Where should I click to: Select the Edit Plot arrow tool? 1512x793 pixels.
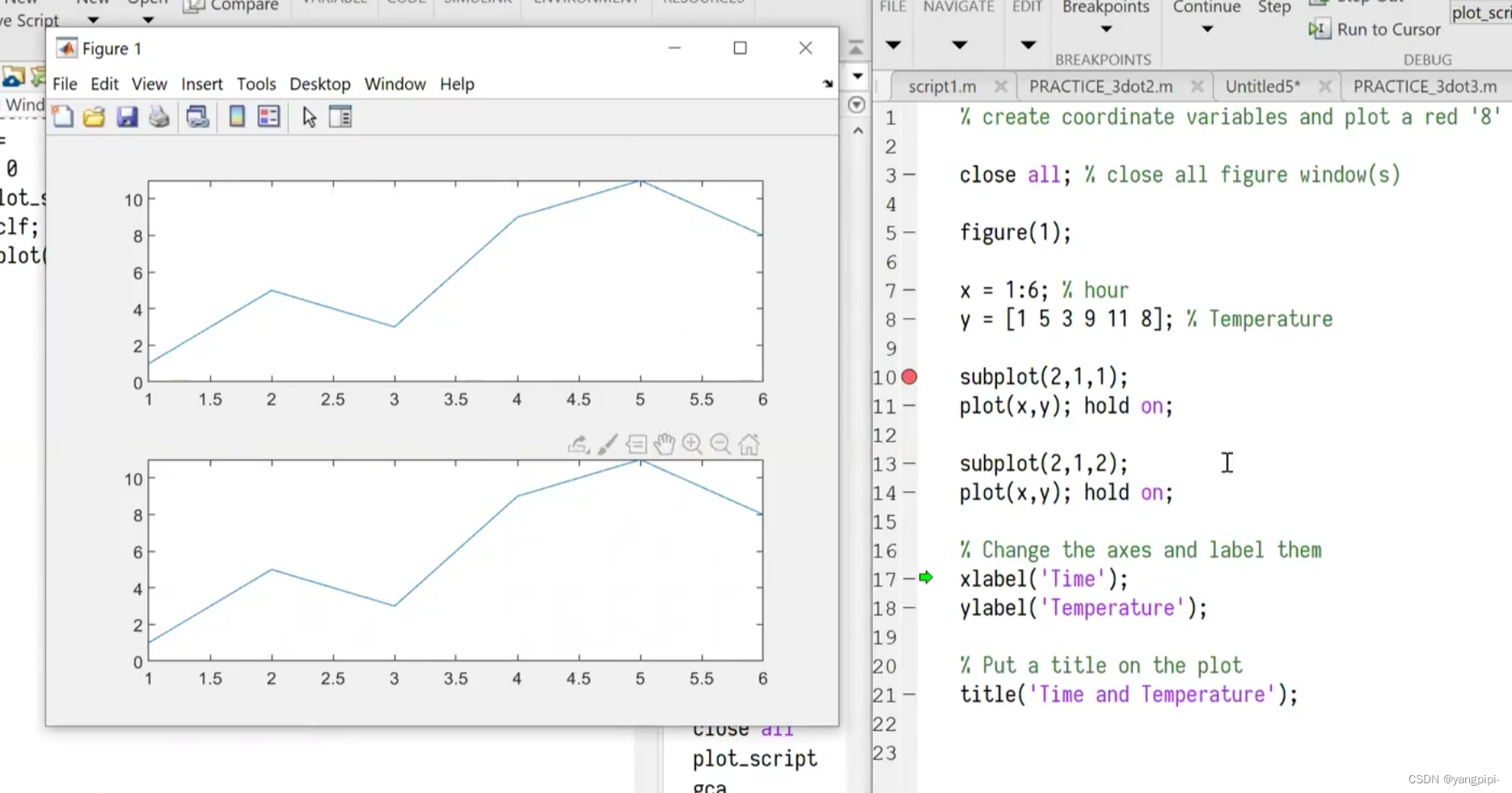click(309, 117)
